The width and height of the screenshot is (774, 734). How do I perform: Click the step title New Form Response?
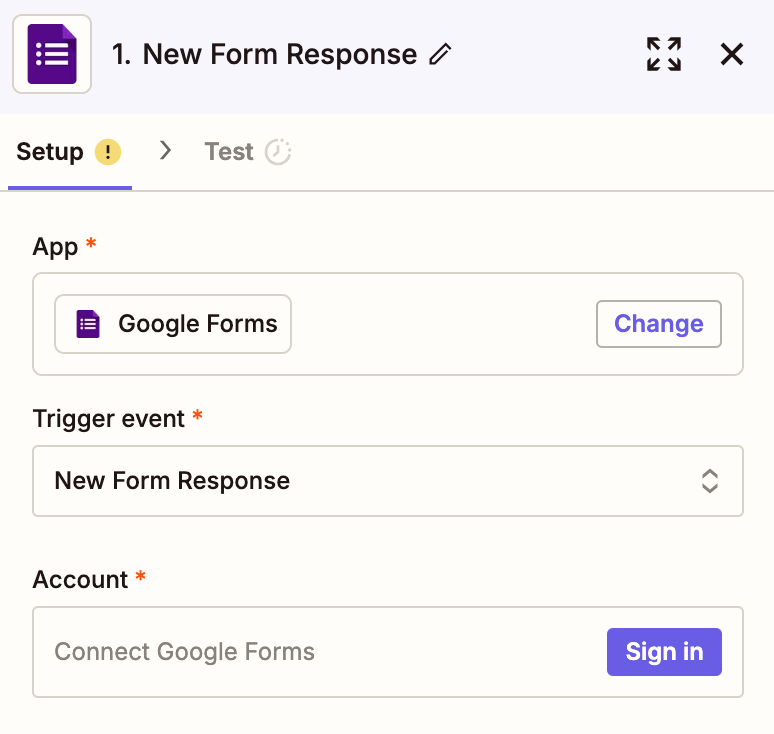264,54
